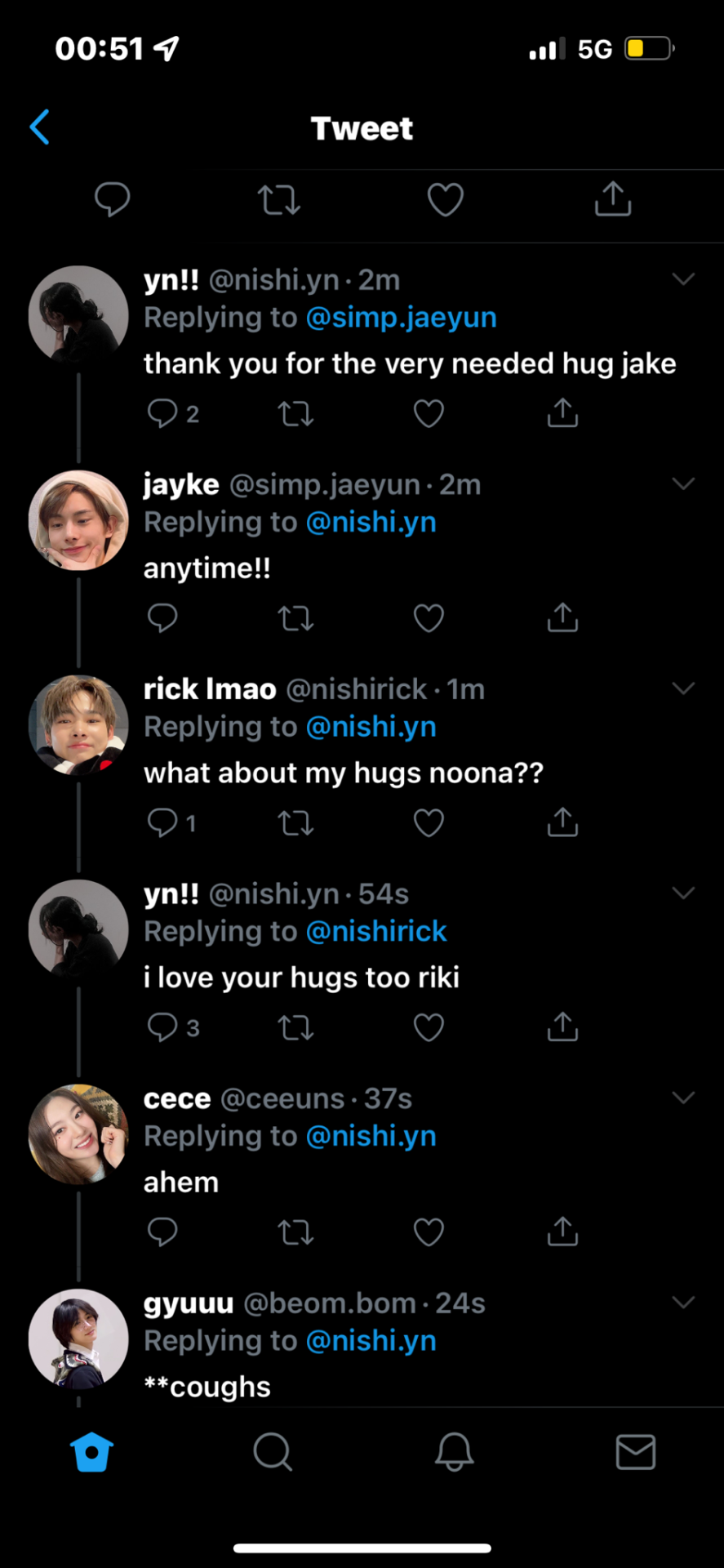Screen dimensions: 724x1568
Task: Open the Messages envelope tab
Action: click(635, 1452)
